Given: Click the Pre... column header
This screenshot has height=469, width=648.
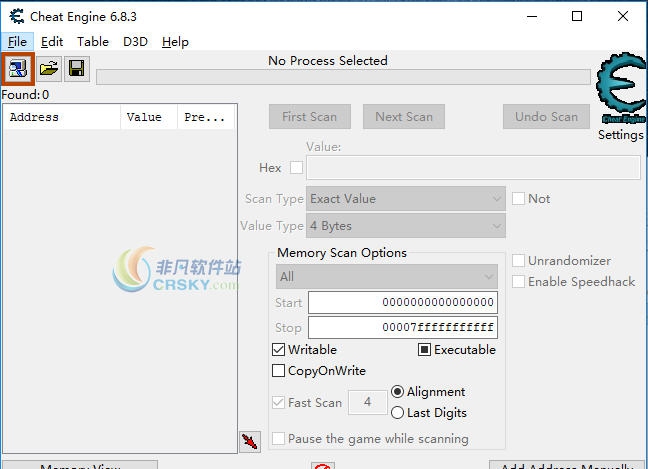Looking at the screenshot, I should pos(206,117).
